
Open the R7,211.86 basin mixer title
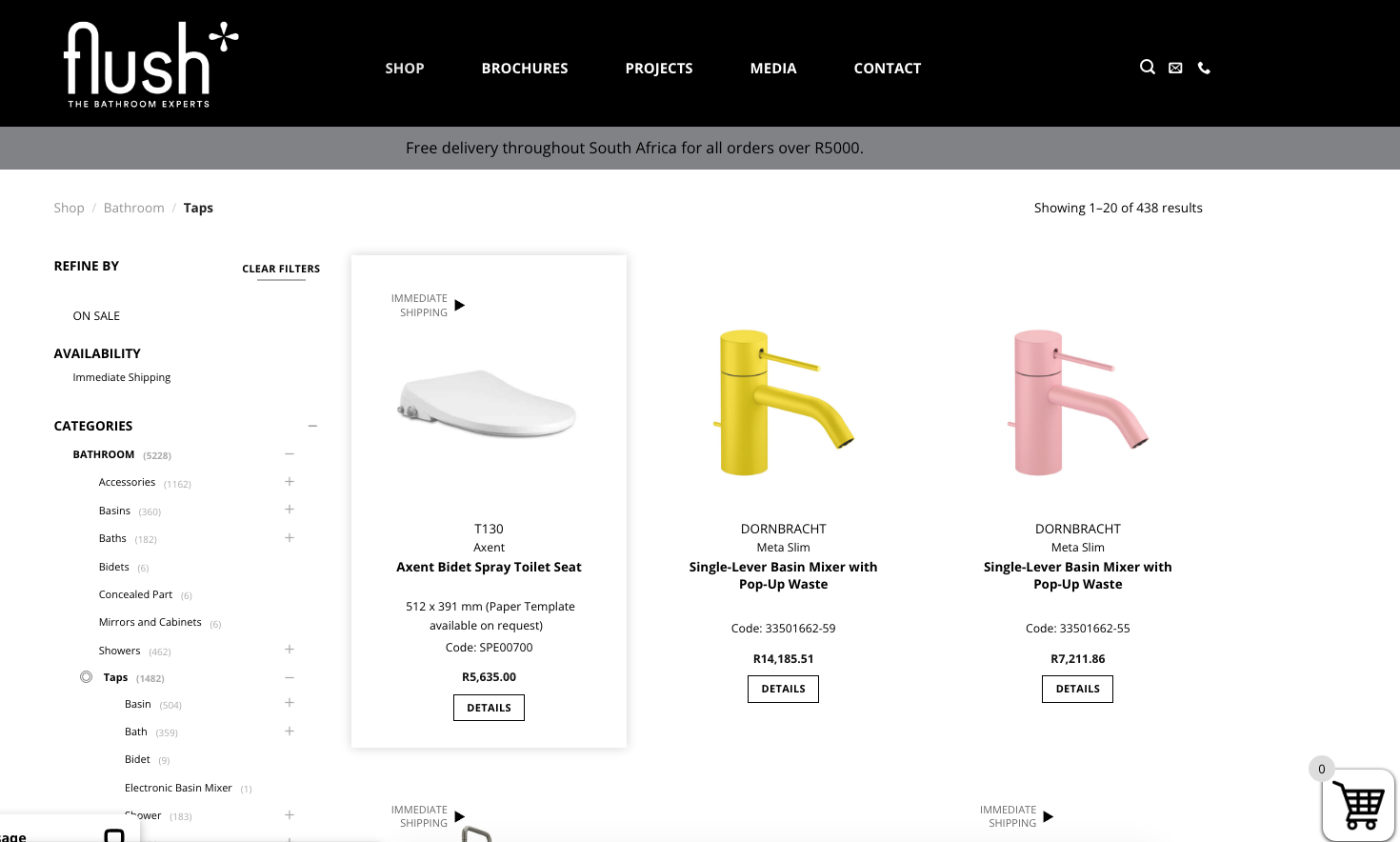click(1077, 575)
